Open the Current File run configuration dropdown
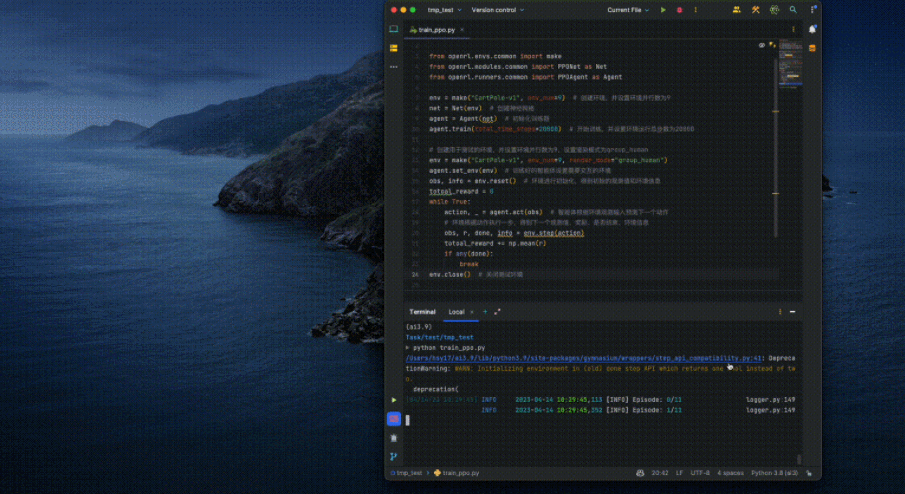 [628, 10]
